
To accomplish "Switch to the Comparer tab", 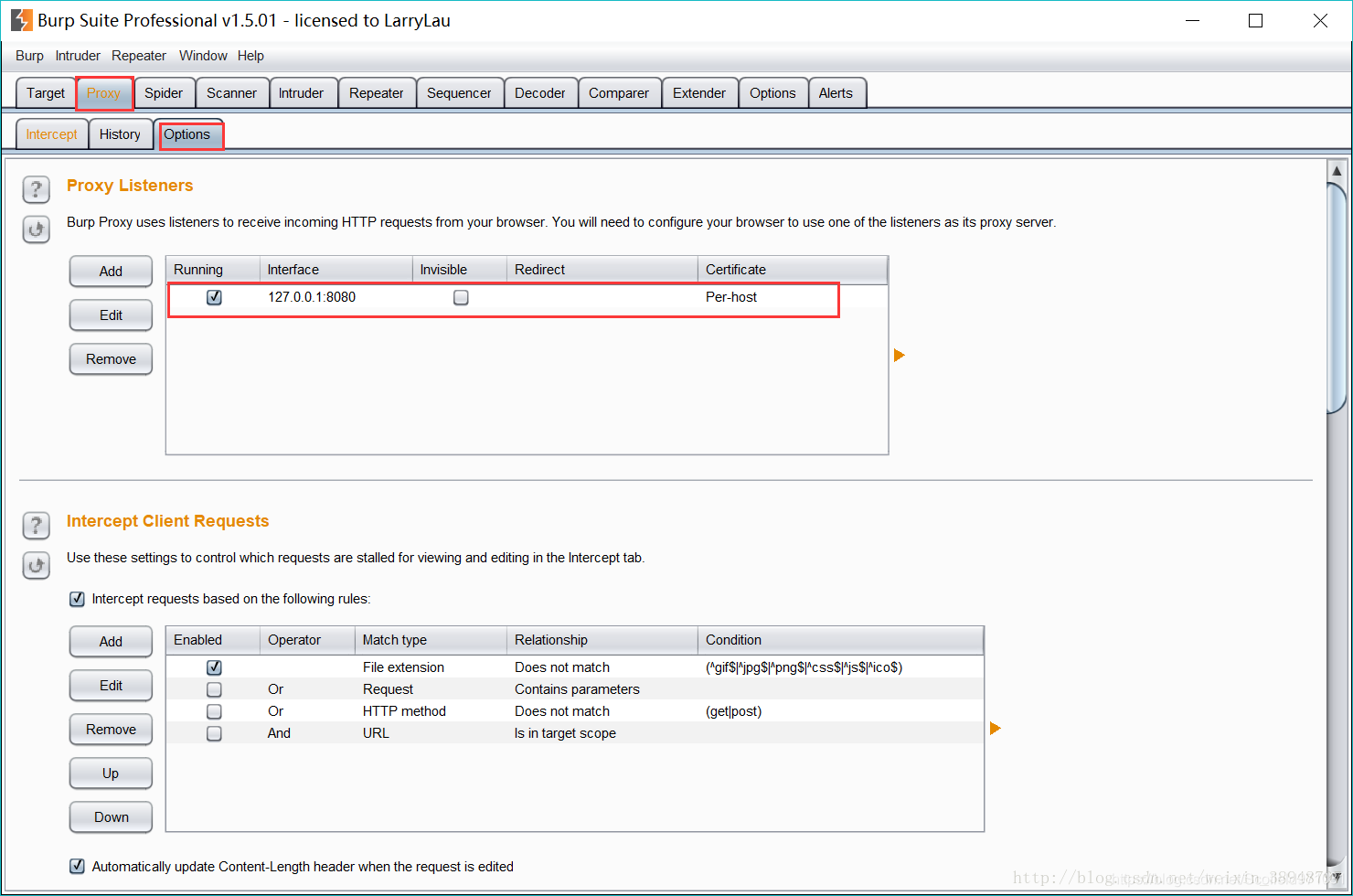I will click(x=619, y=93).
